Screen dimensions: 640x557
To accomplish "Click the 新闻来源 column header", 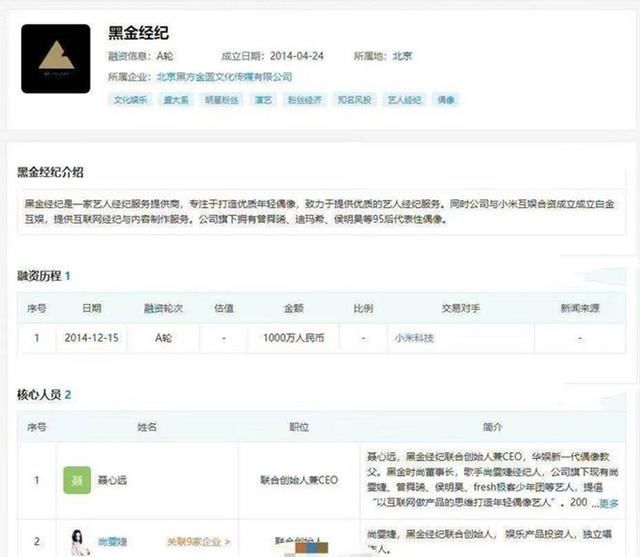I will (x=580, y=308).
